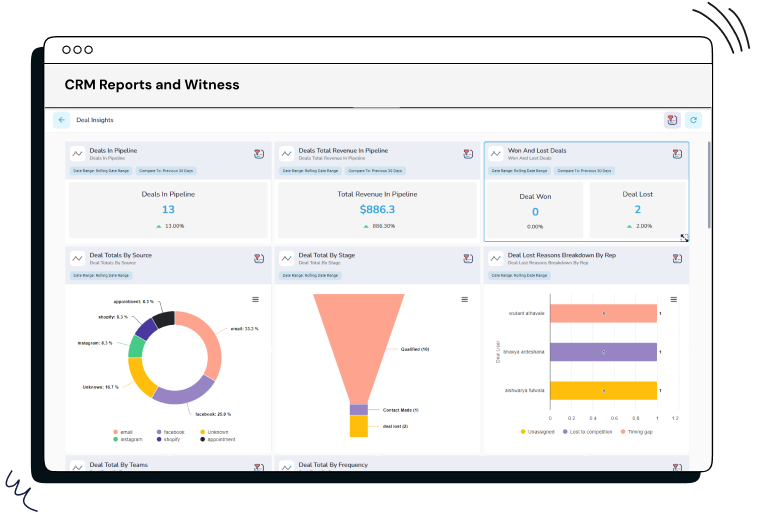Click the Deal Won value 0
Viewport: 757px width, 513px height.
[535, 212]
